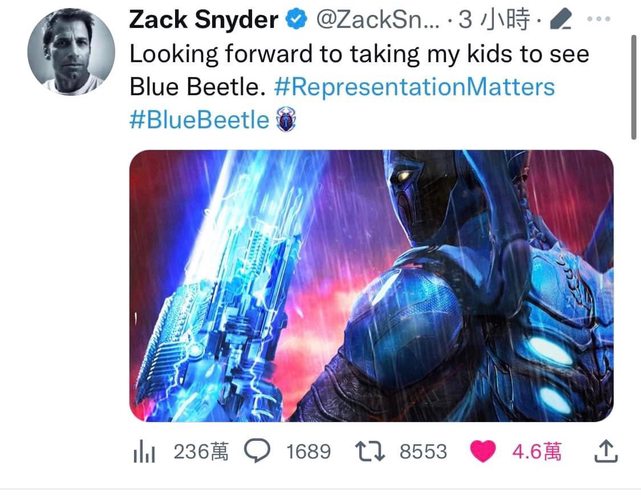Click the retweet arrows icon
Screen dimensions: 641x495
[x=370, y=451]
